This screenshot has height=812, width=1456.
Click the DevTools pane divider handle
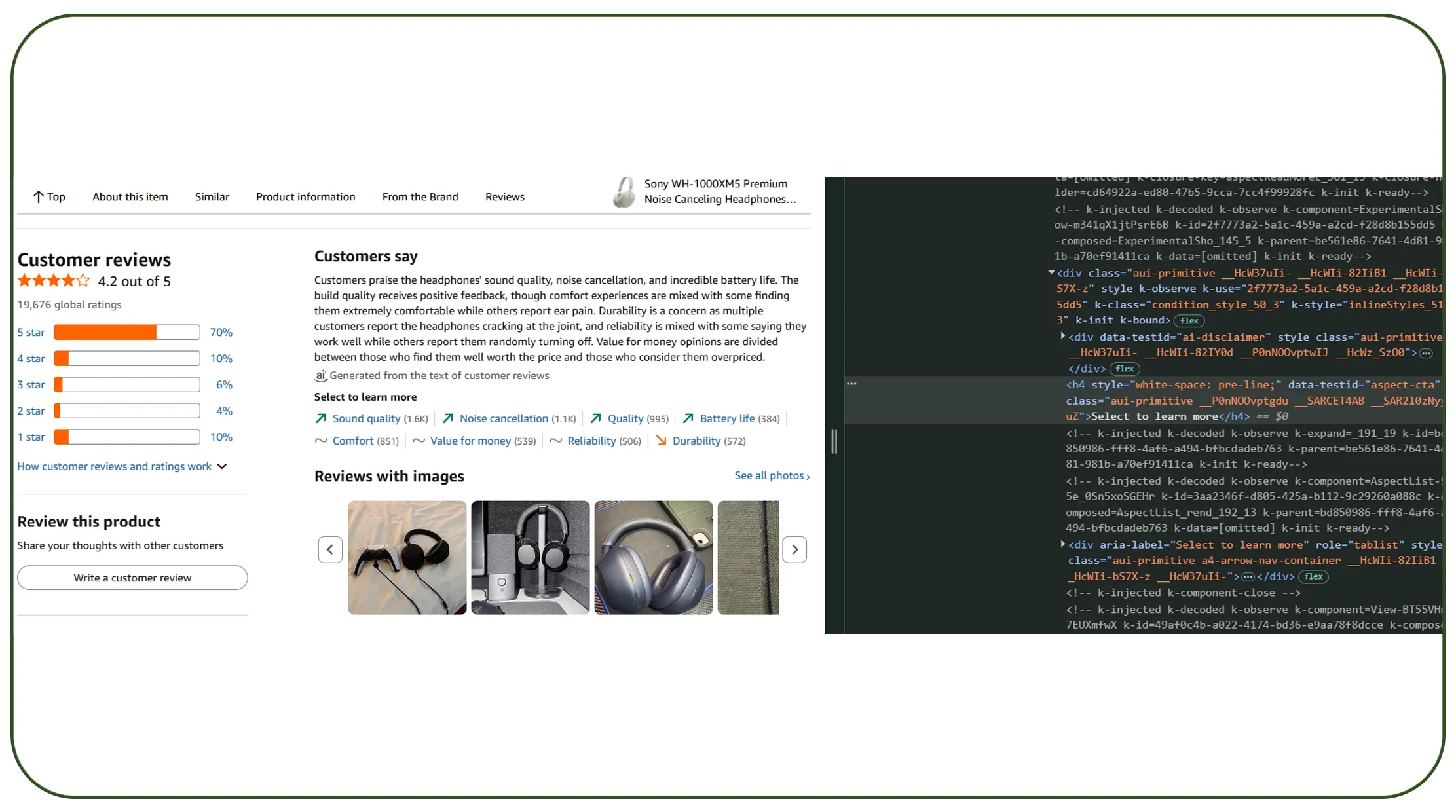pos(834,441)
